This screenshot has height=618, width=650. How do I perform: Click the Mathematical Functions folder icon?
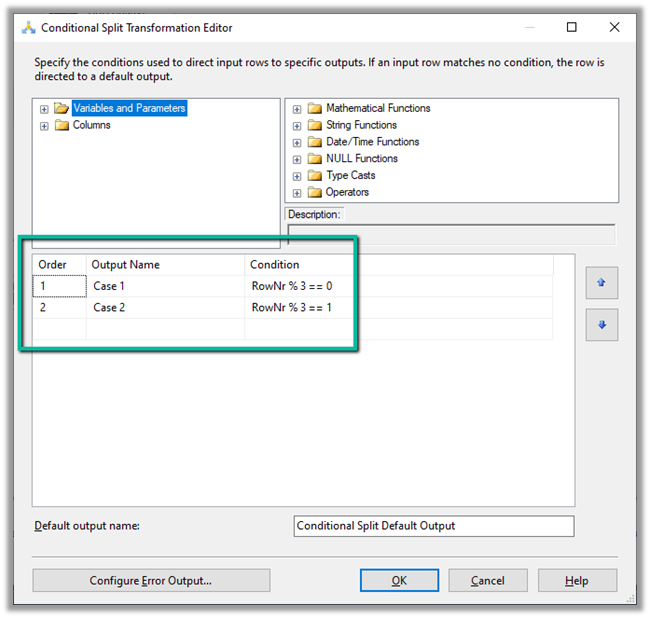click(x=315, y=108)
